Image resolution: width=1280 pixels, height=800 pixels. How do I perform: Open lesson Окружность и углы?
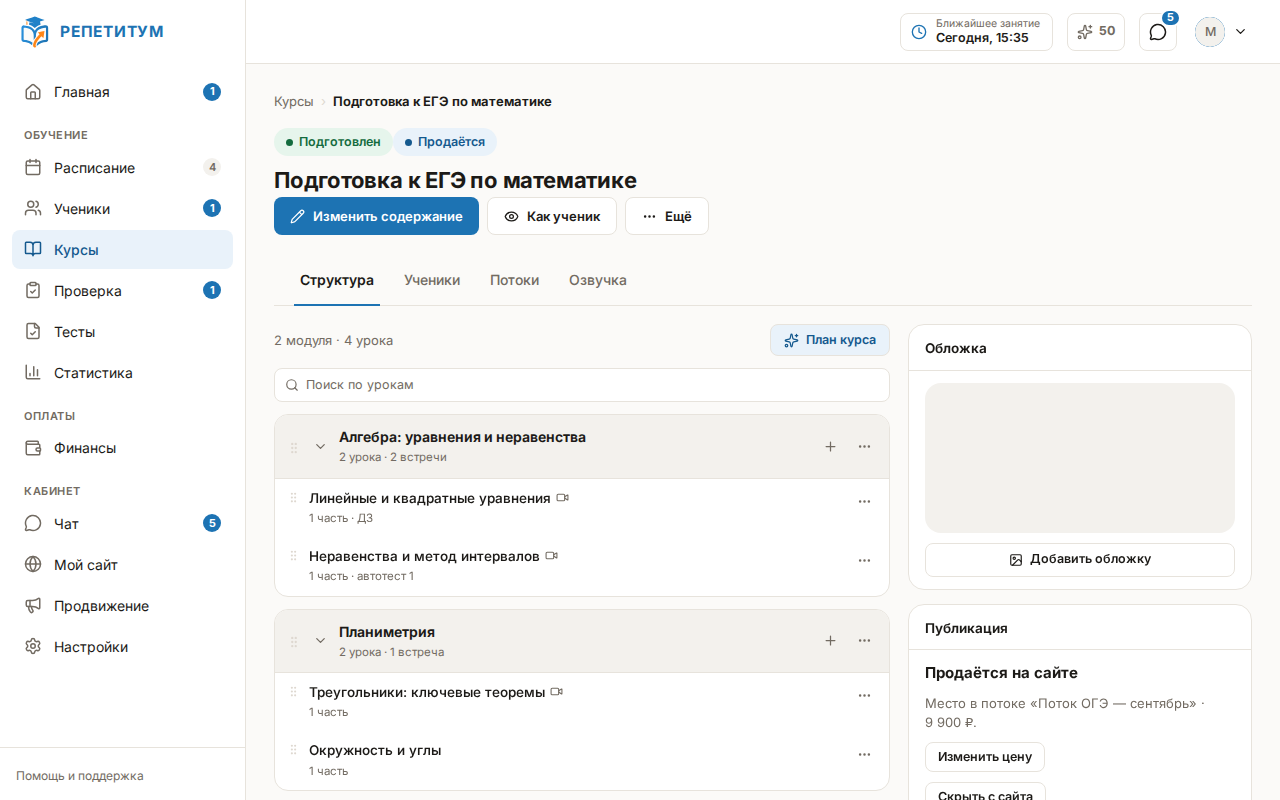tap(375, 750)
